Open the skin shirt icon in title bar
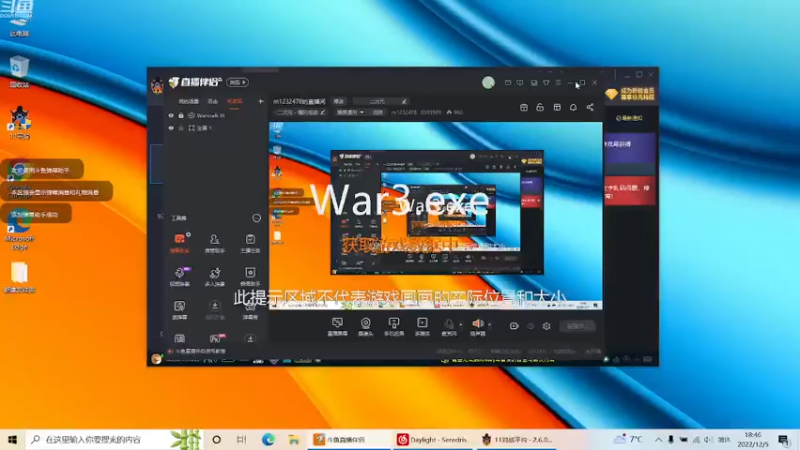Viewport: 800px width, 450px height. (546, 83)
